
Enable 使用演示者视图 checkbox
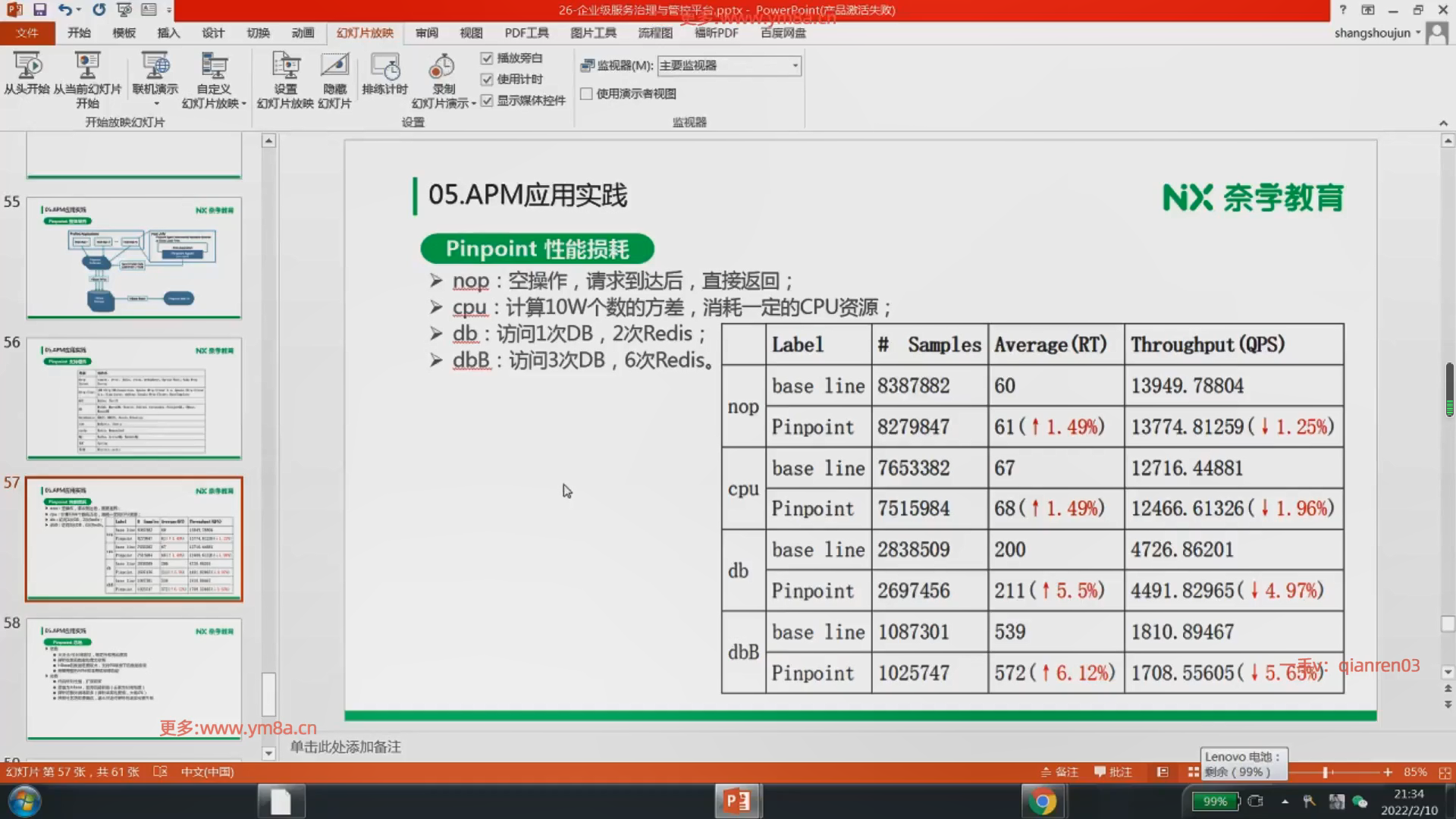[586, 94]
